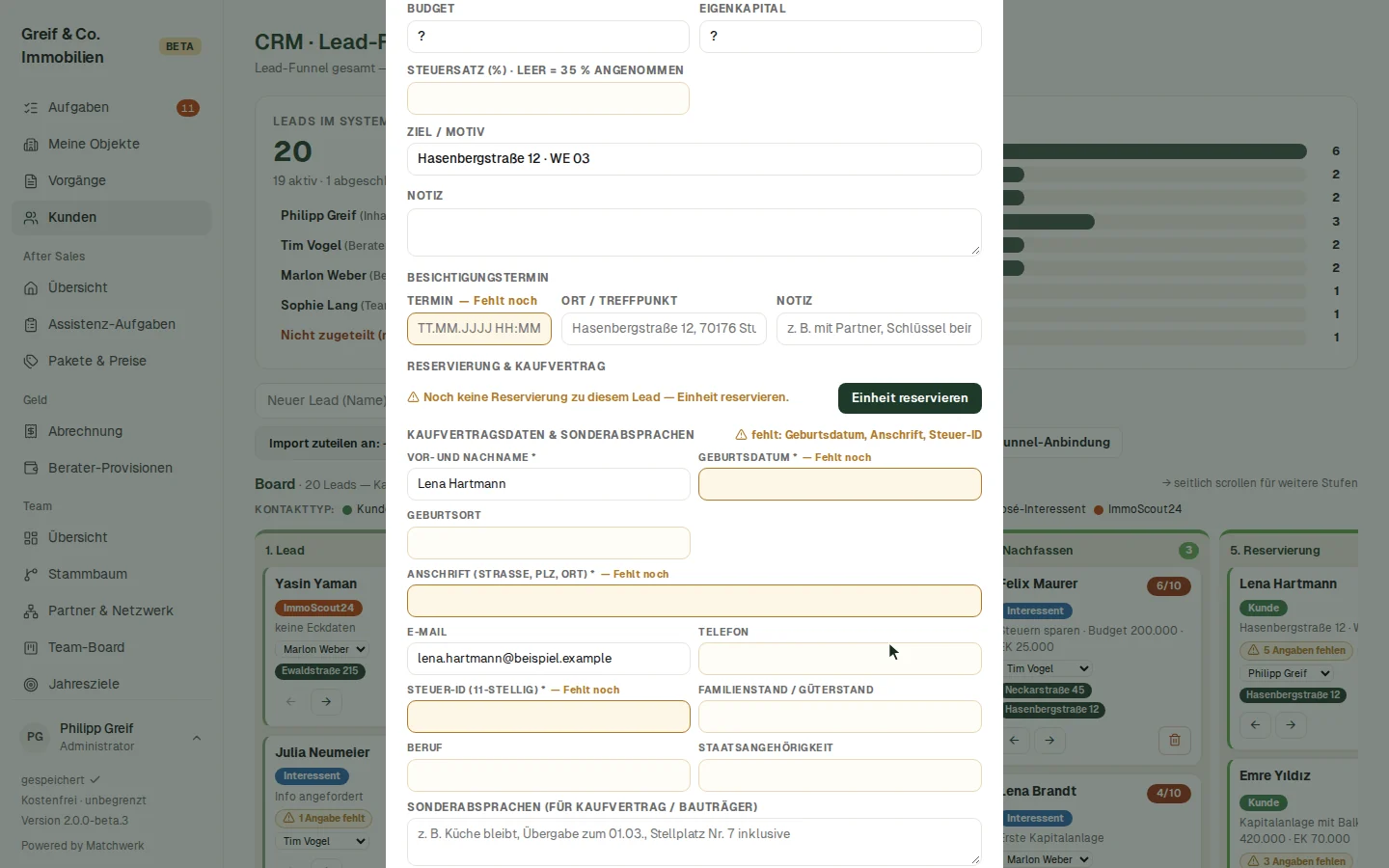
Task: Click the Stammbaum branch icon
Action: coord(31,575)
